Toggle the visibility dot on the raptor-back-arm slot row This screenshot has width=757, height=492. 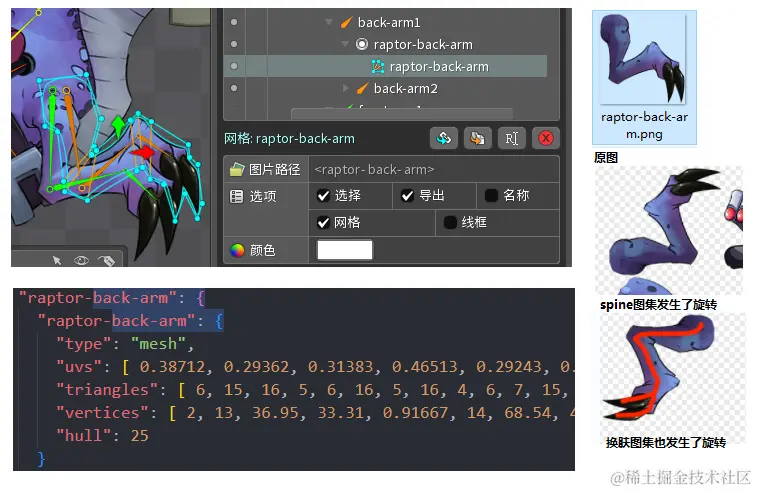click(234, 44)
